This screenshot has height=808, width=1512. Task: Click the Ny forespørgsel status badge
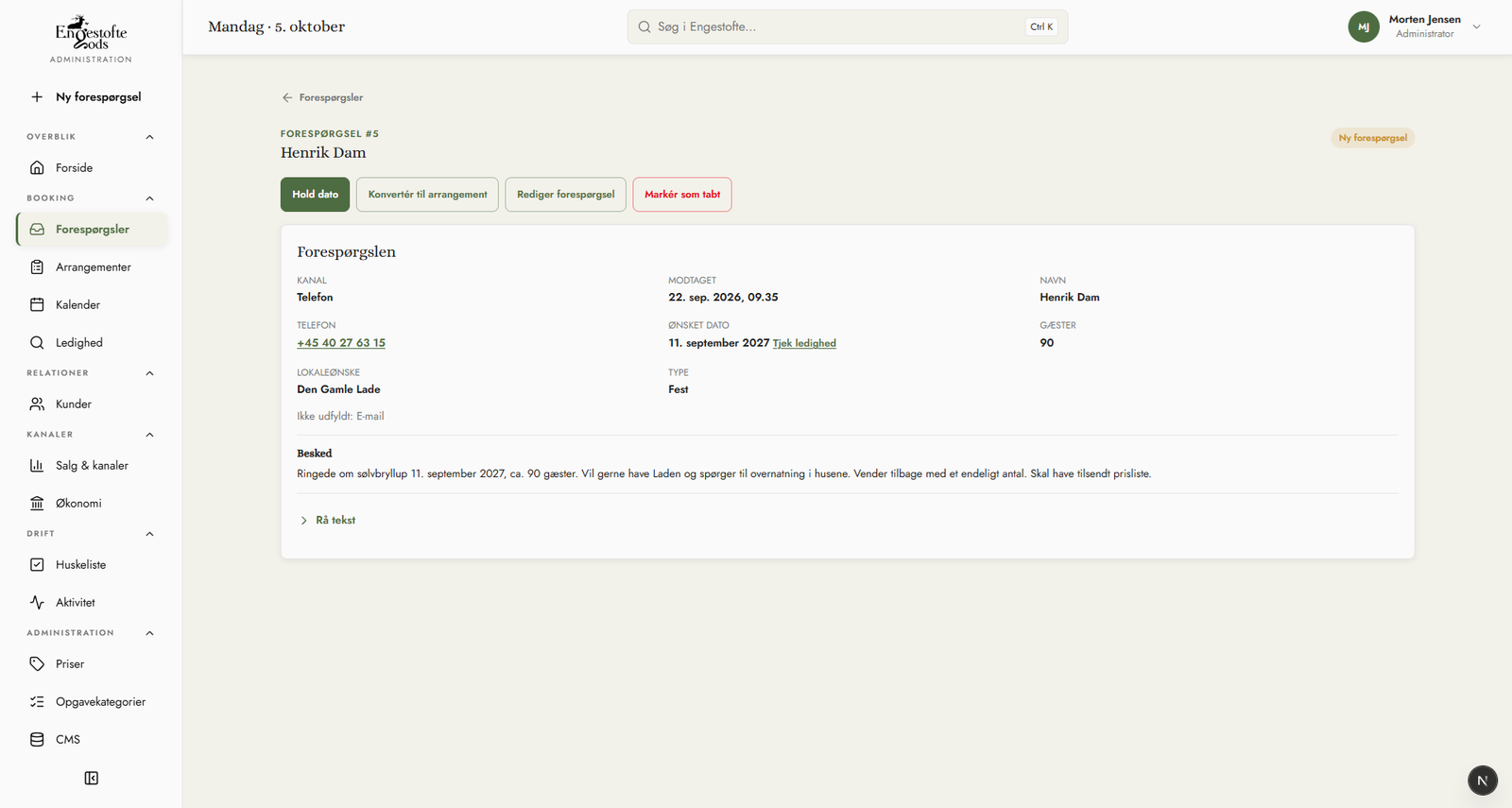click(1372, 138)
